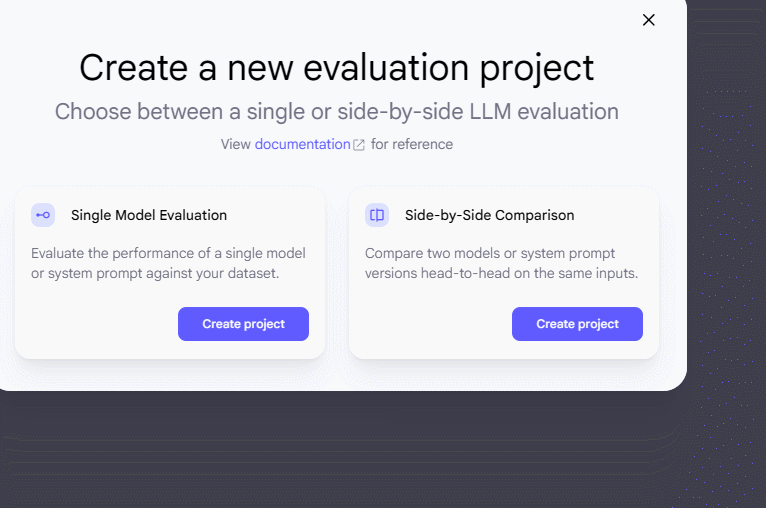
Task: Close the evaluation project dialog
Action: pyautogui.click(x=648, y=20)
